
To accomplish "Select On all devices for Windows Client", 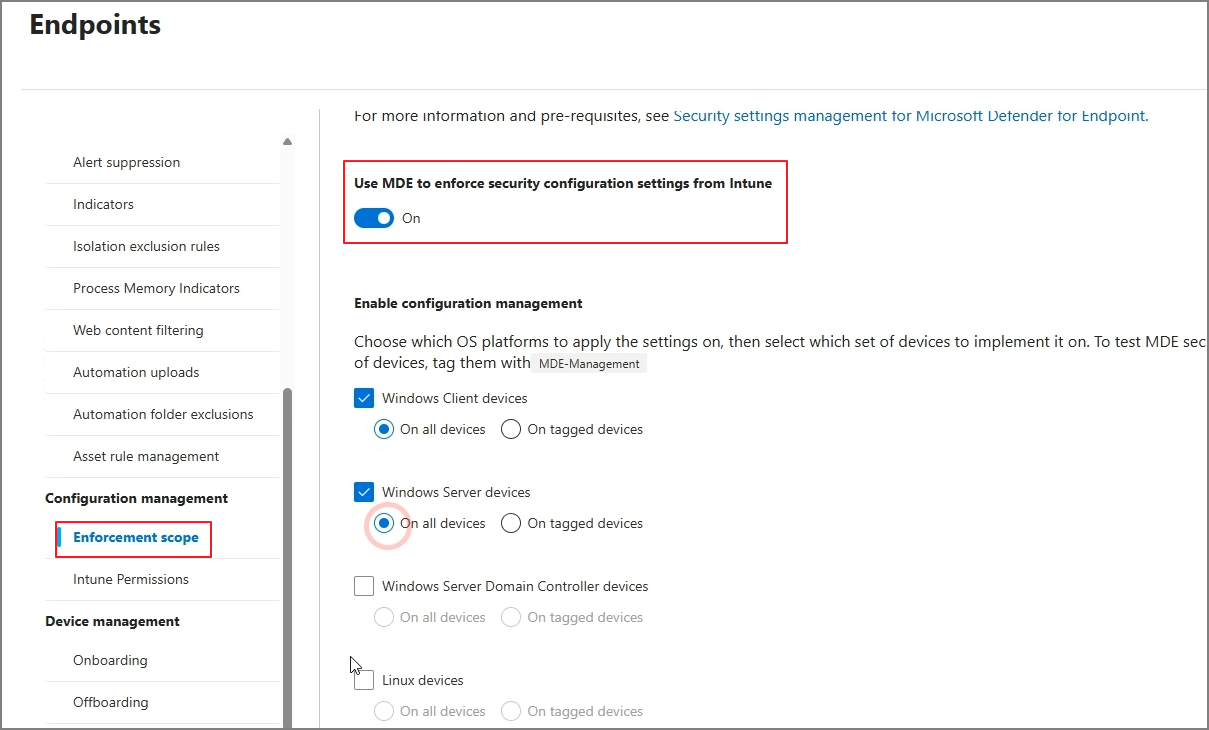I will [384, 429].
